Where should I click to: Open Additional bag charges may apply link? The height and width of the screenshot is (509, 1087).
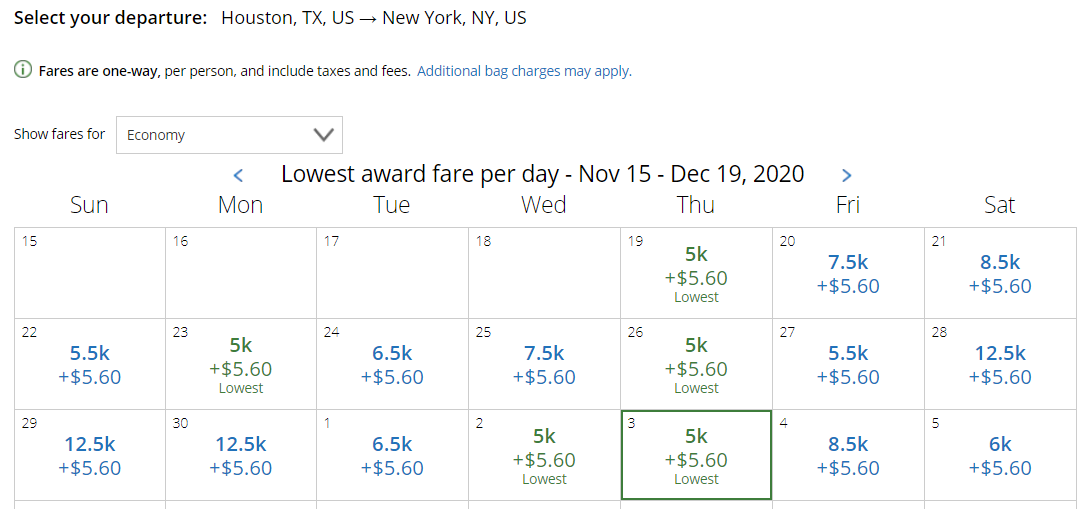[524, 71]
